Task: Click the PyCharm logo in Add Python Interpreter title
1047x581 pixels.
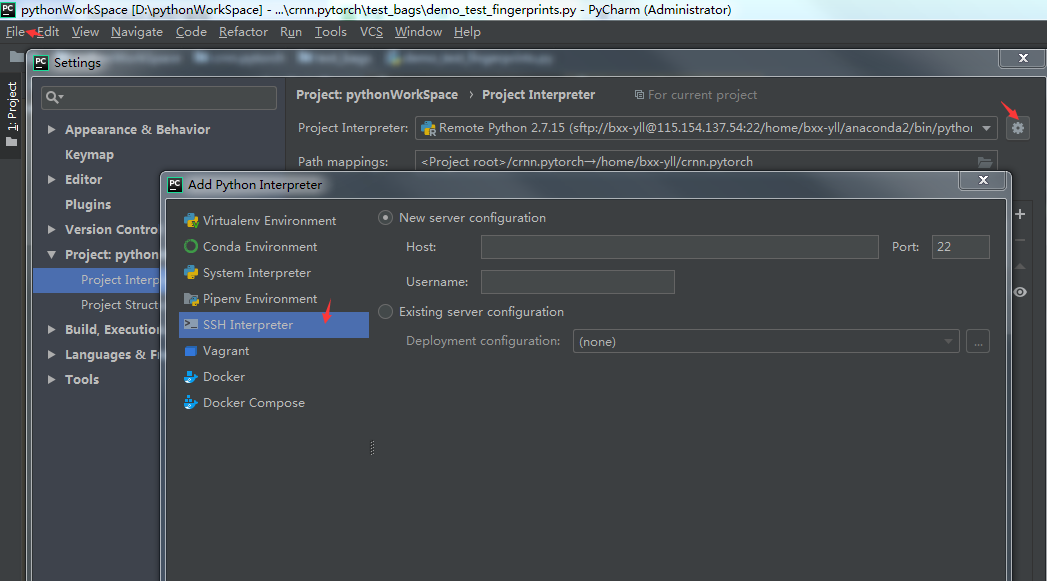Action: coord(175,184)
